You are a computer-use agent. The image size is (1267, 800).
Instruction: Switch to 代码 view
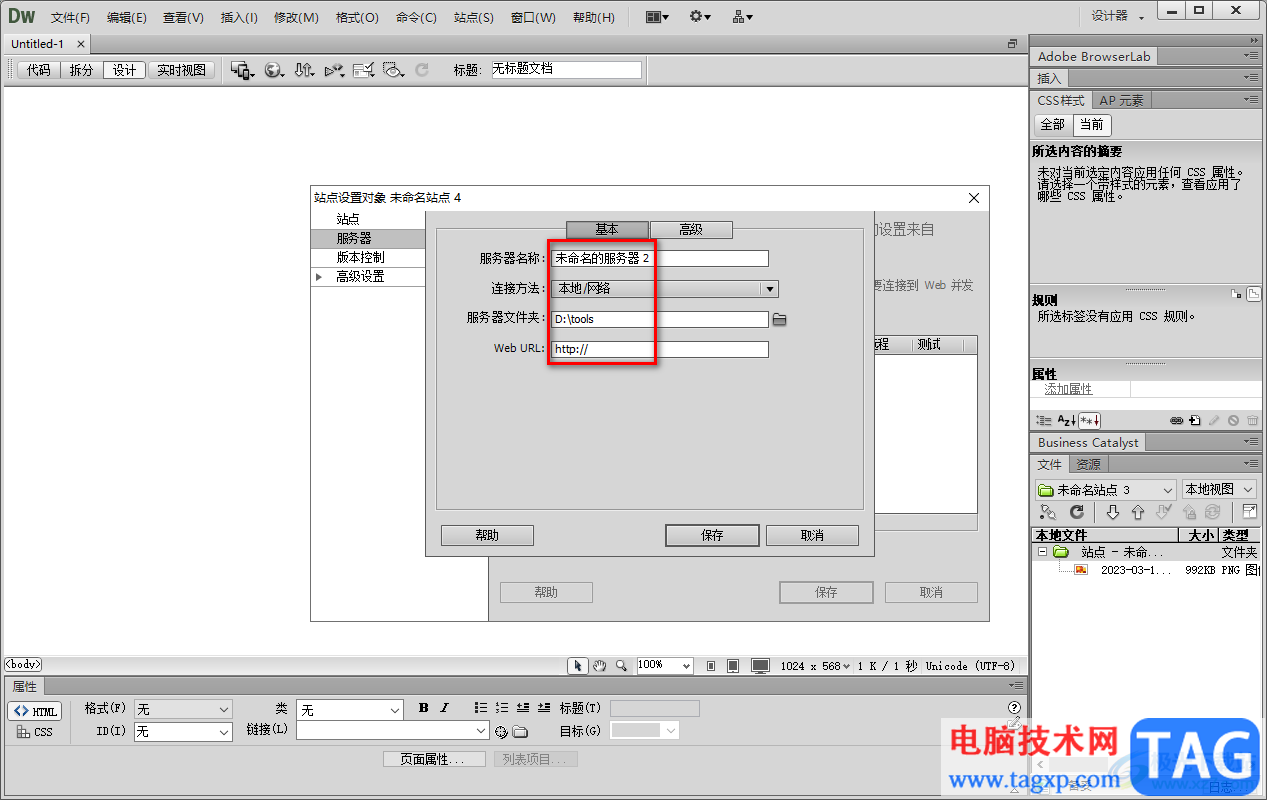pyautogui.click(x=39, y=70)
